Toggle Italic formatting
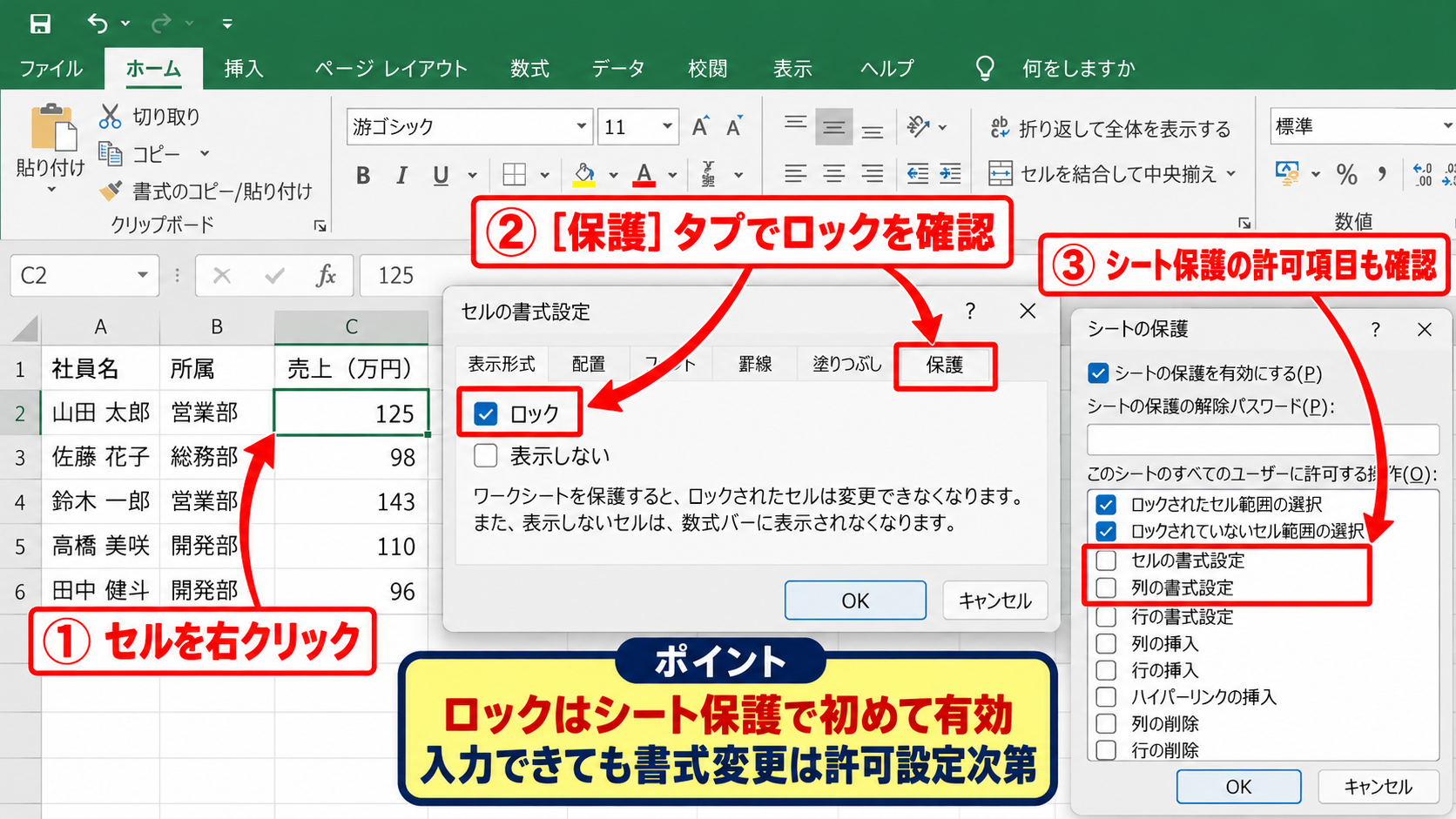Image resolution: width=1456 pixels, height=819 pixels. click(401, 176)
